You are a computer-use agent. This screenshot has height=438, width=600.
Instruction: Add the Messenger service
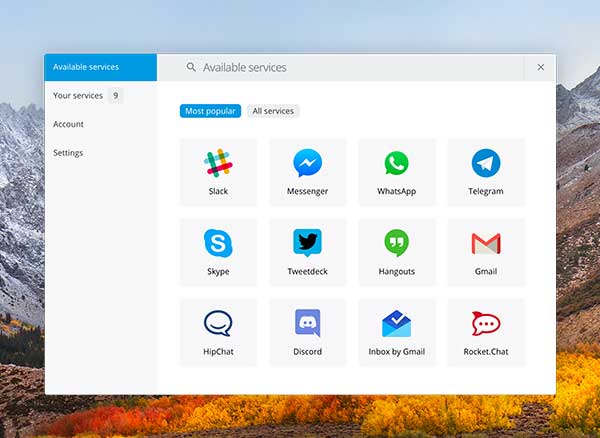pos(308,173)
